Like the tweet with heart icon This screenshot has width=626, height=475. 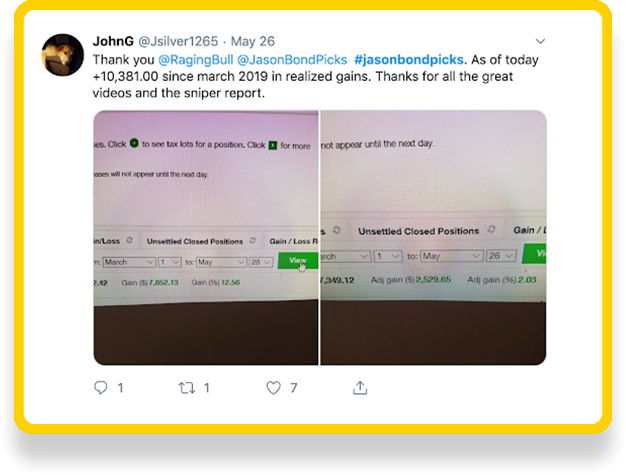273,388
